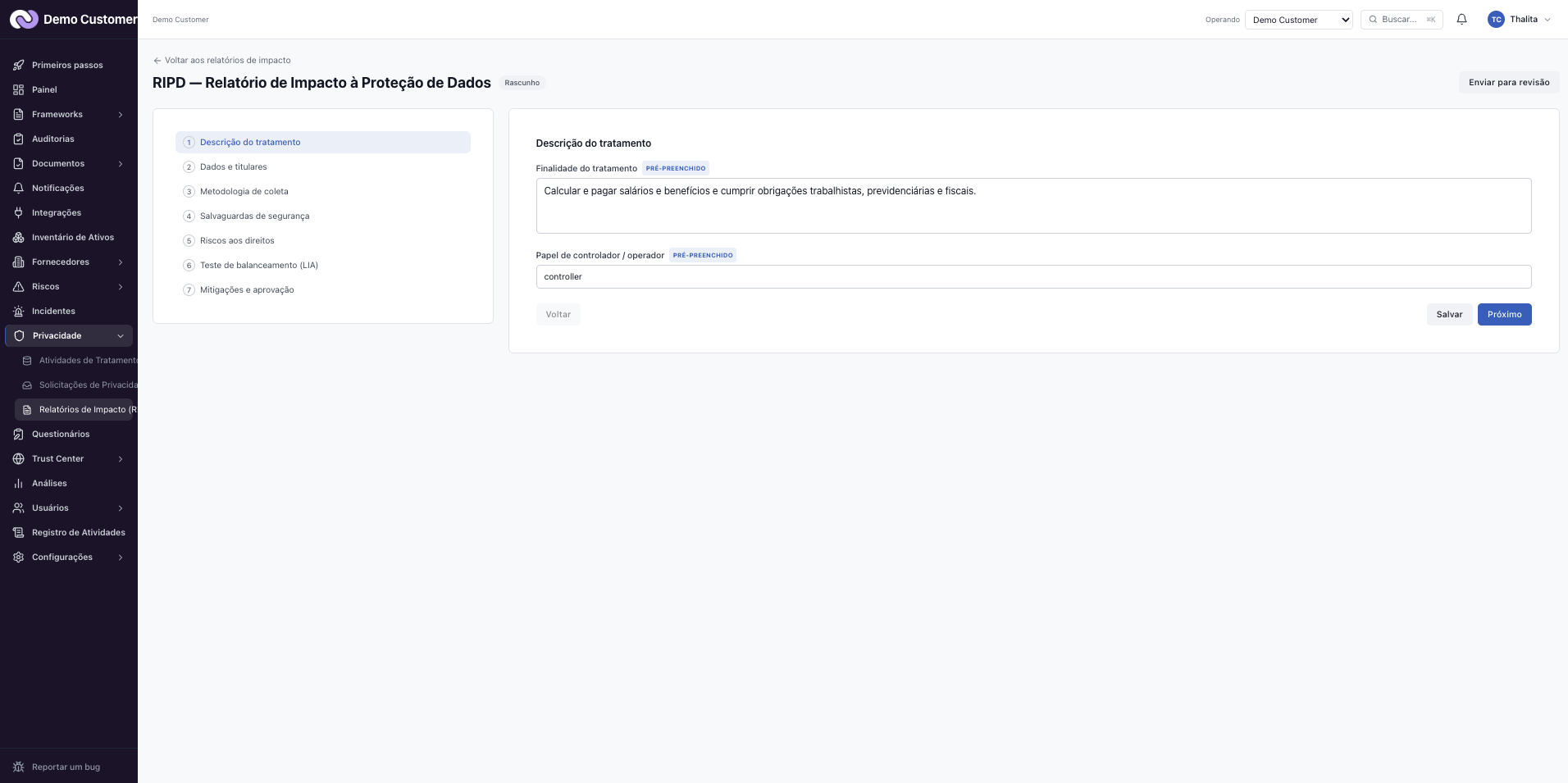Click the back arrow beside Voltar aos relatórios
1568x783 pixels.
point(157,61)
